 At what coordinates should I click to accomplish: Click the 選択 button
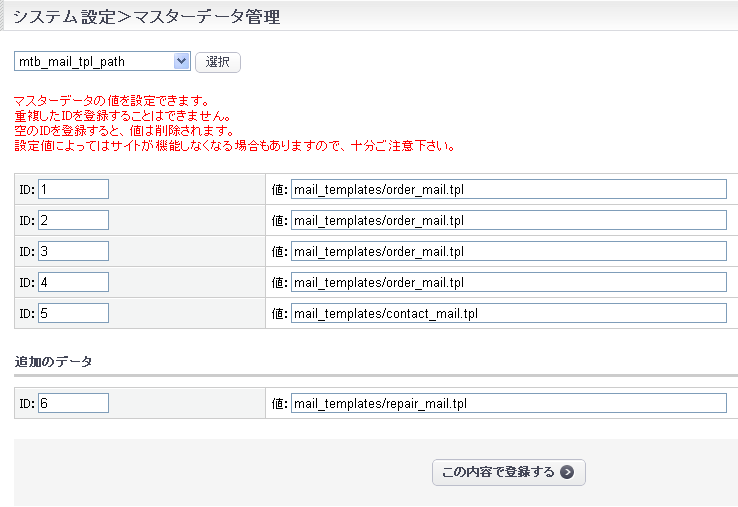tap(218, 62)
